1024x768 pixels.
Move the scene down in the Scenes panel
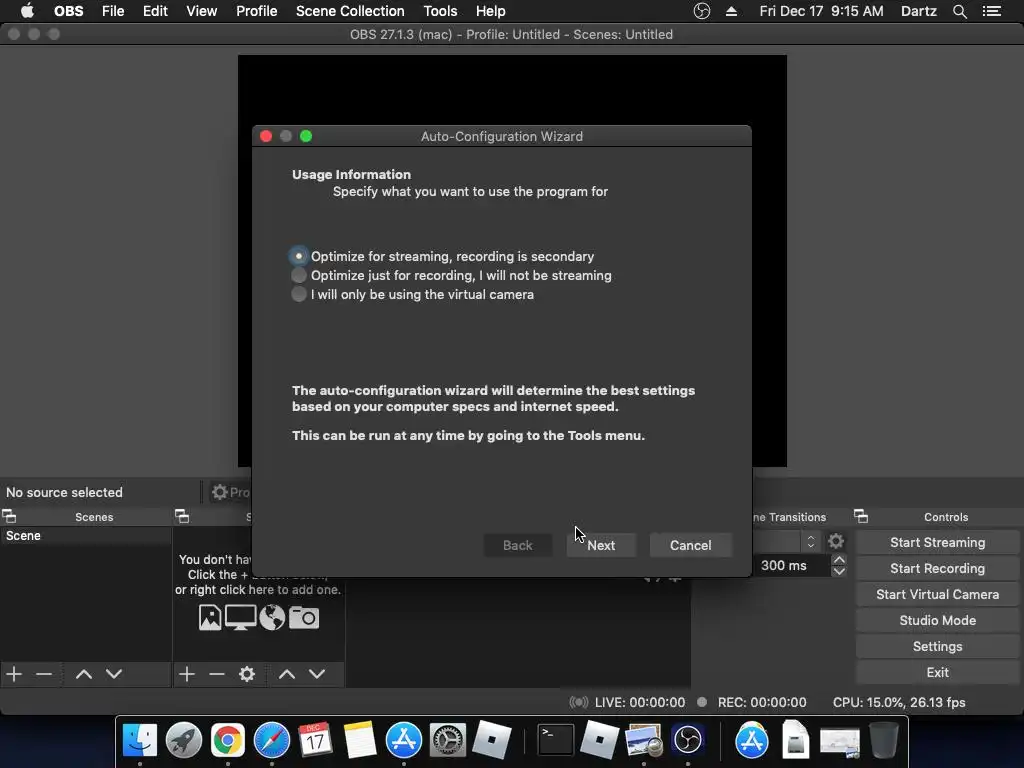pos(114,674)
